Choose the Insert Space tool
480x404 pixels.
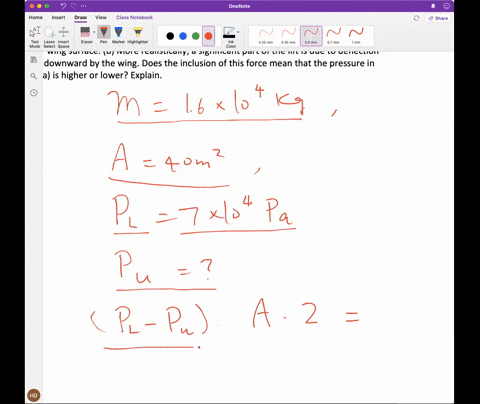tap(63, 37)
